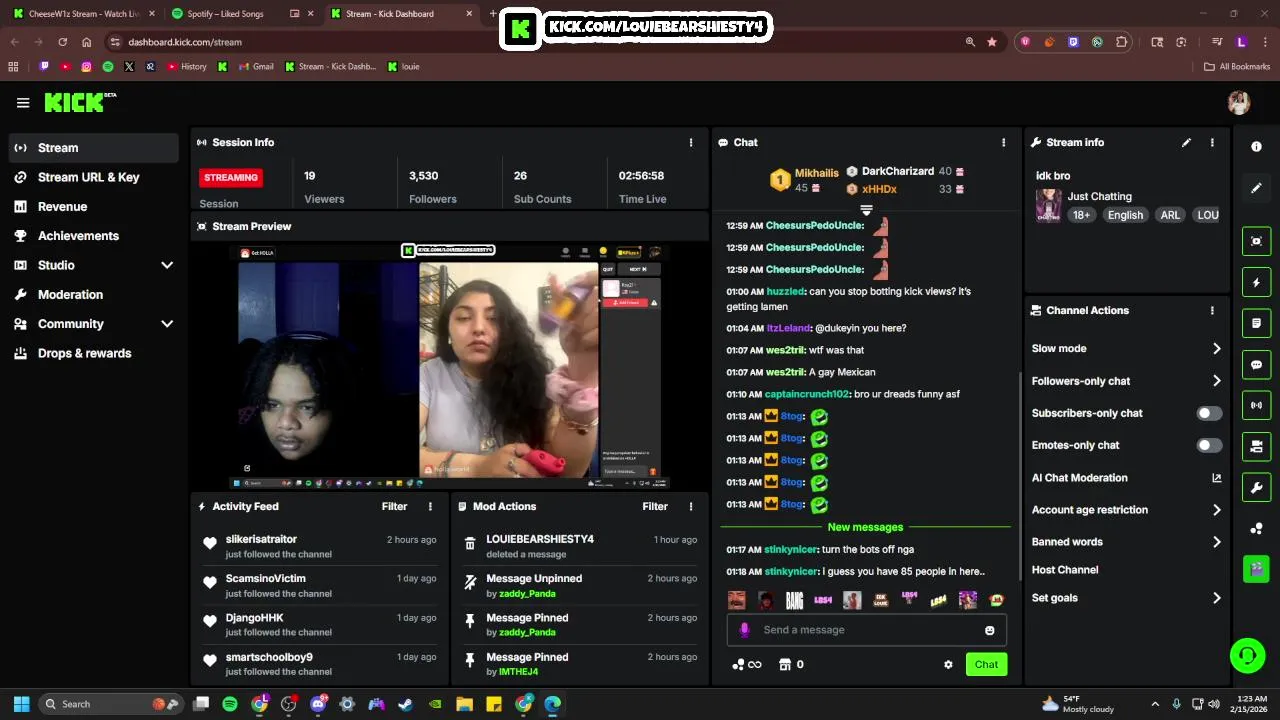Screen dimensions: 1280x720
Task: Open AI Chat Moderation external link
Action: [x=1216, y=478]
